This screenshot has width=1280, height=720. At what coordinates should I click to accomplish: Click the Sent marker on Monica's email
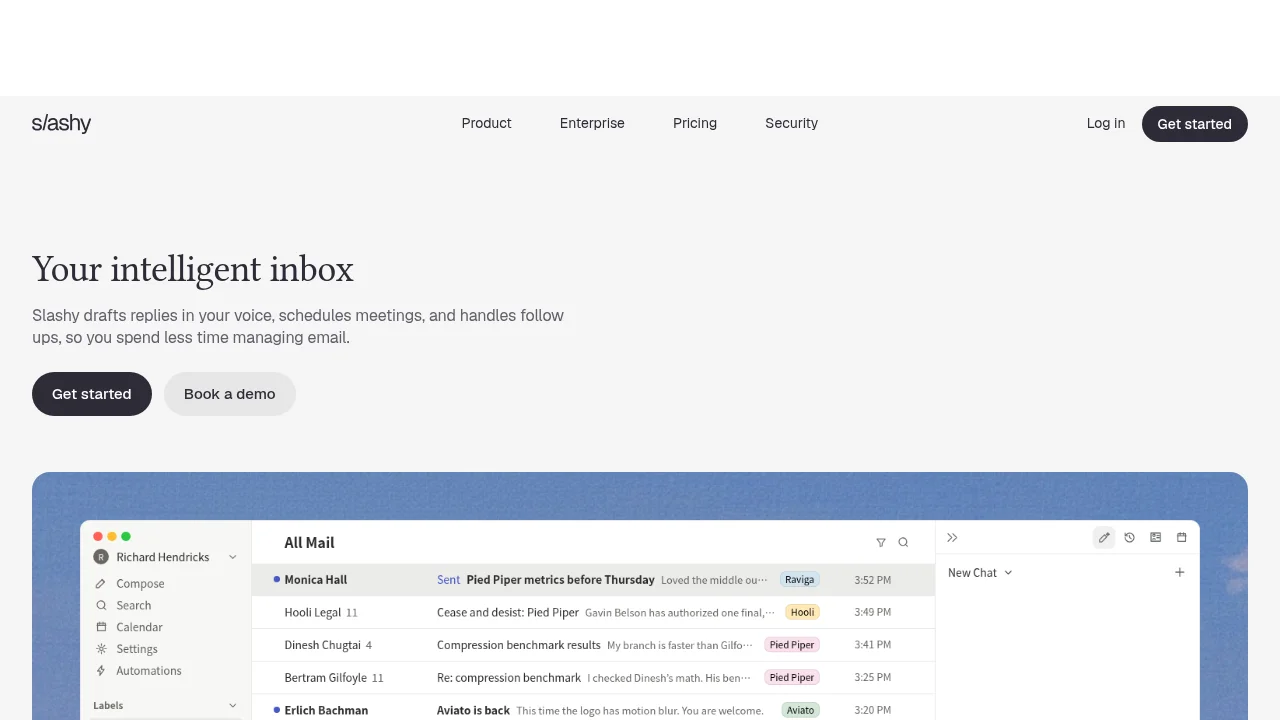point(449,580)
